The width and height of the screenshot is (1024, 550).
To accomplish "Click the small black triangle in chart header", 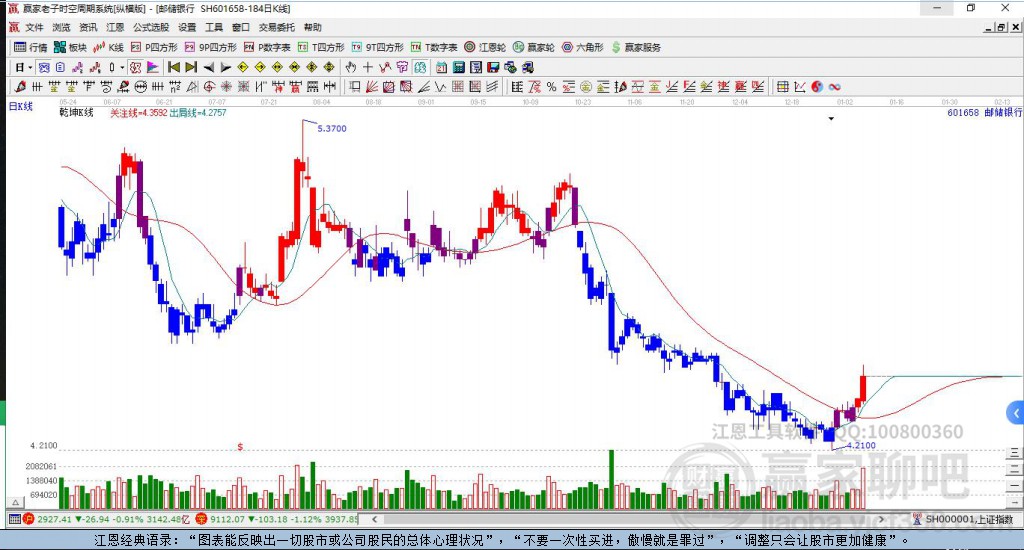I will tap(831, 119).
